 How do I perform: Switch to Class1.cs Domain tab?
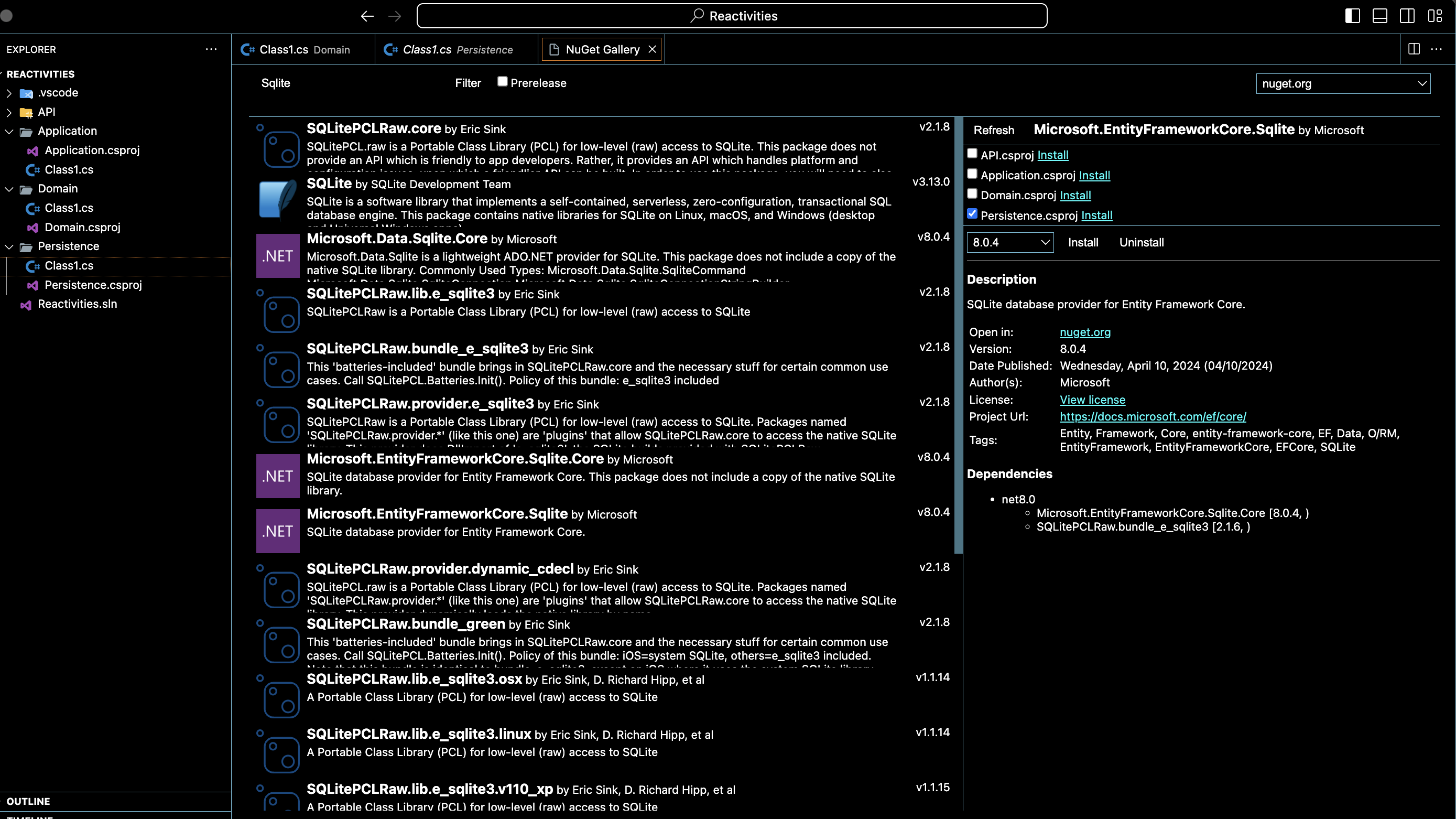[x=303, y=50]
